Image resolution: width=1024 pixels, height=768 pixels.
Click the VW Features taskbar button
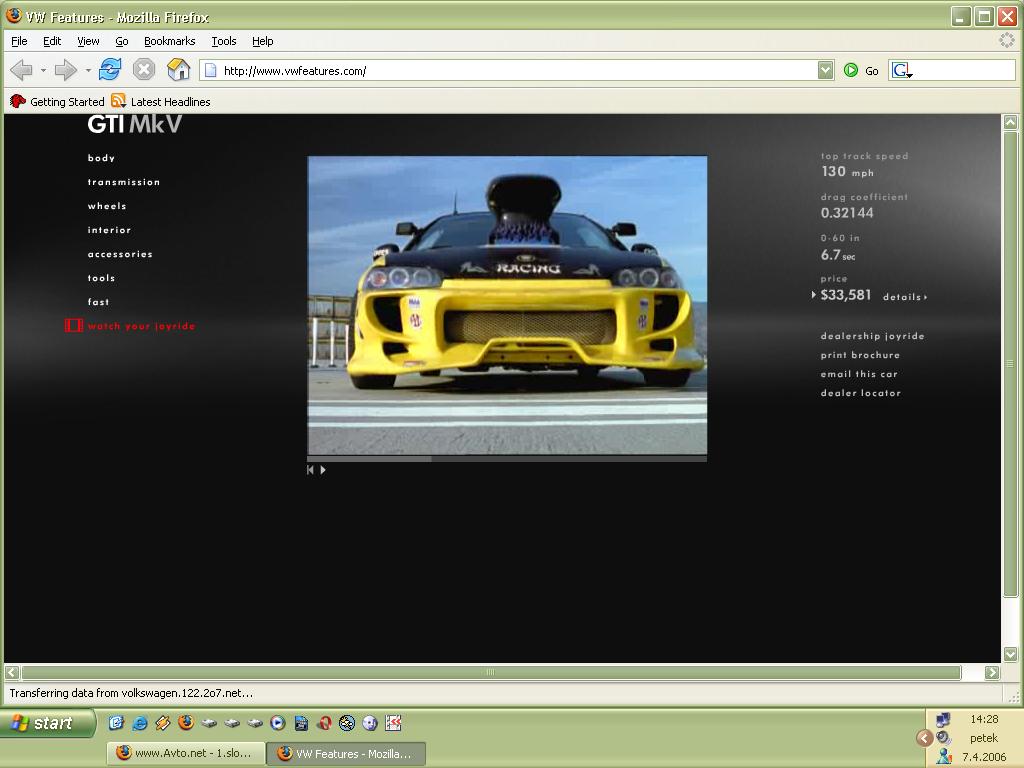pos(347,753)
